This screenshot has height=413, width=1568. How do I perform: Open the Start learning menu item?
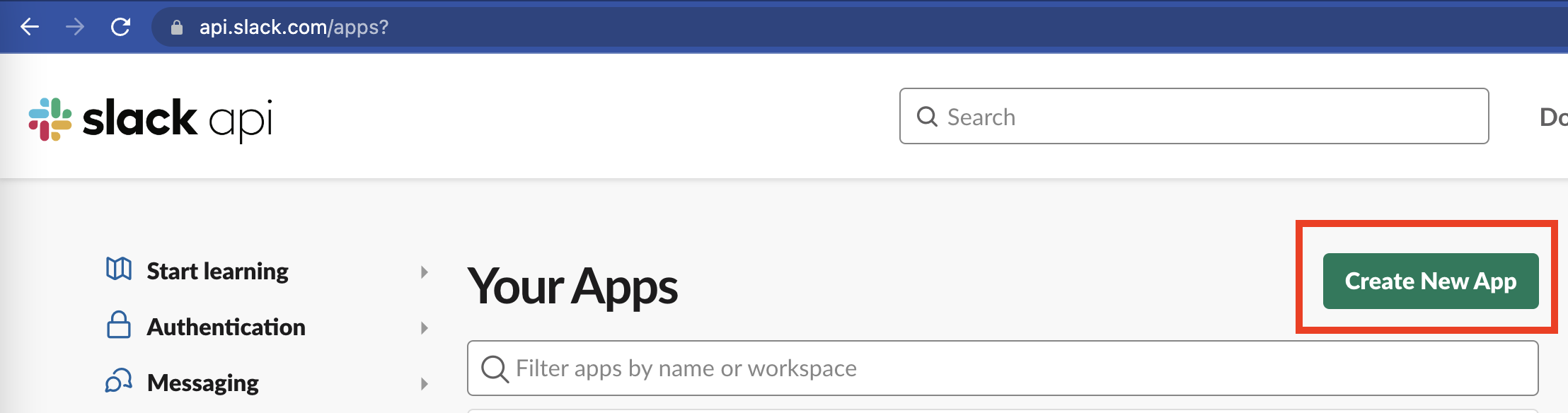[217, 270]
